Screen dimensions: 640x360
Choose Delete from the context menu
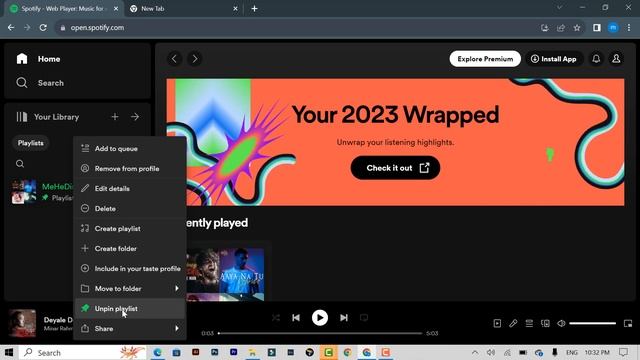click(x=129, y=209)
